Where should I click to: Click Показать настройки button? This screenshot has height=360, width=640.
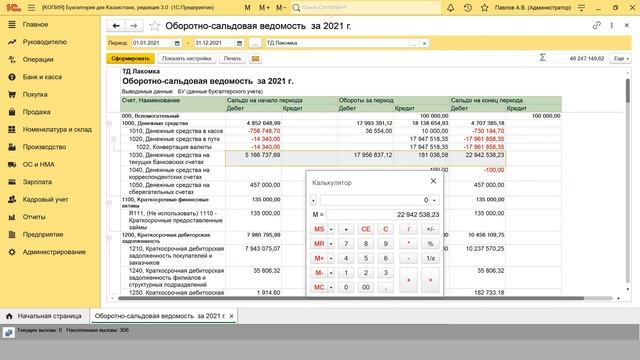click(187, 58)
